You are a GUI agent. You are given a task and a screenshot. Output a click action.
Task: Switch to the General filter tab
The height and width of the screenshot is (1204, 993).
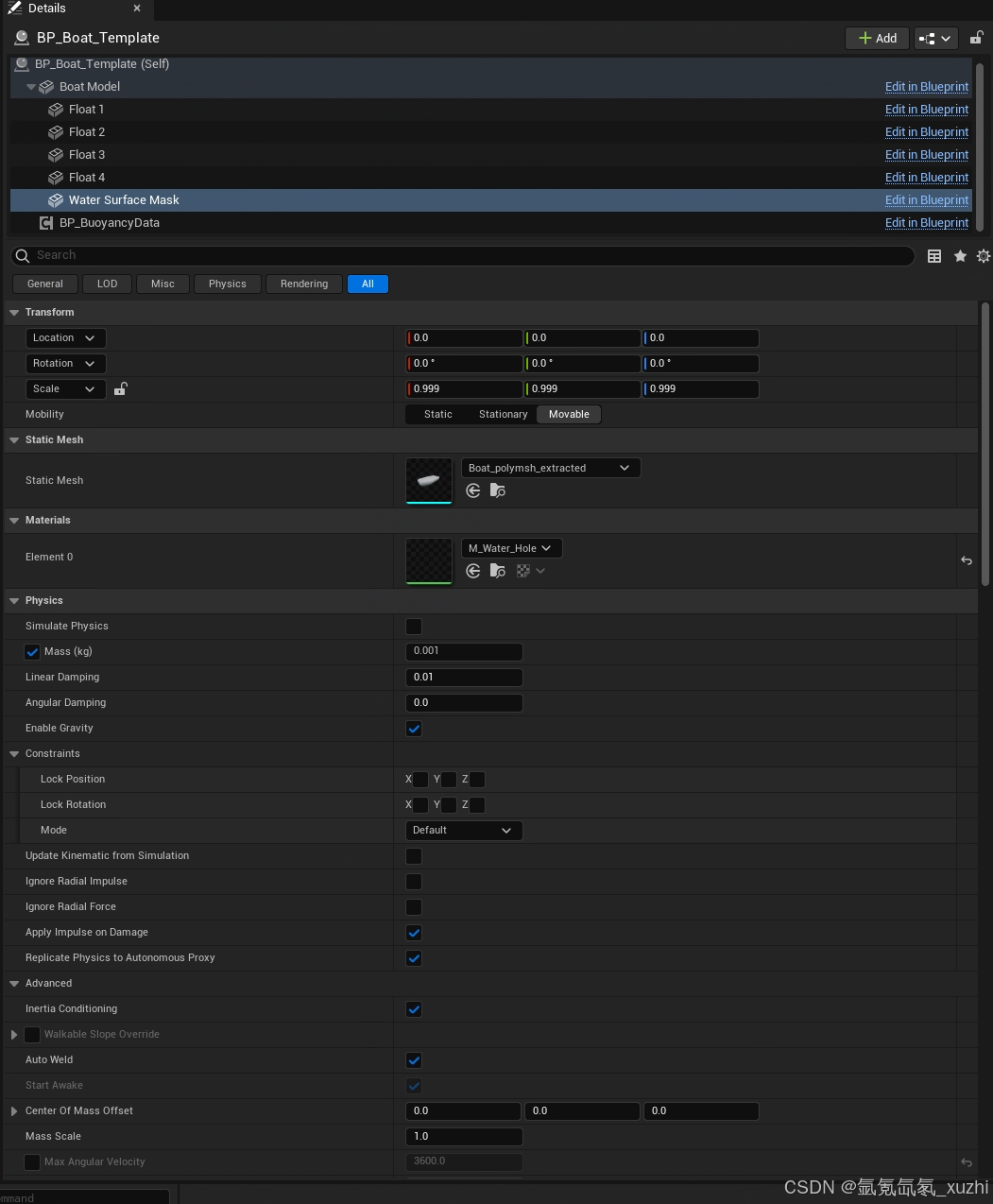click(x=45, y=284)
